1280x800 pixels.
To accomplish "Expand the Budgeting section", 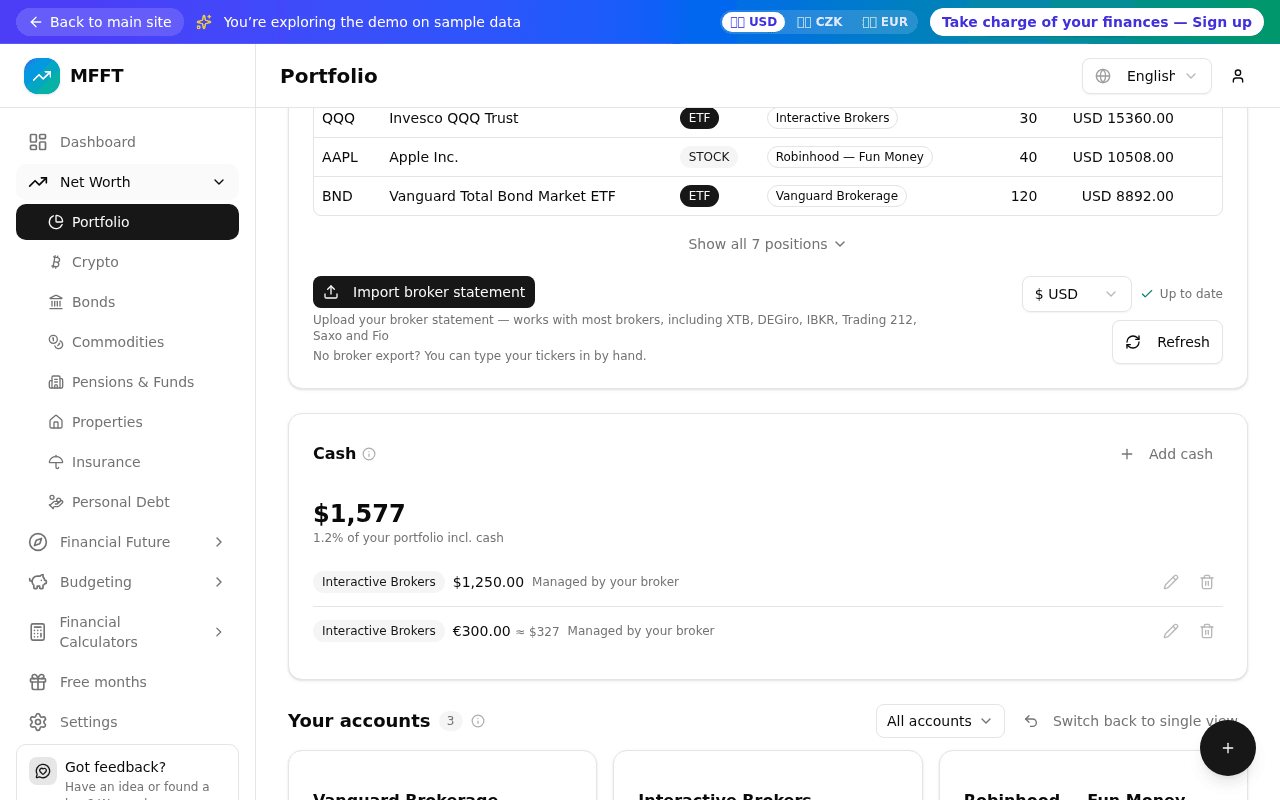I will point(127,582).
